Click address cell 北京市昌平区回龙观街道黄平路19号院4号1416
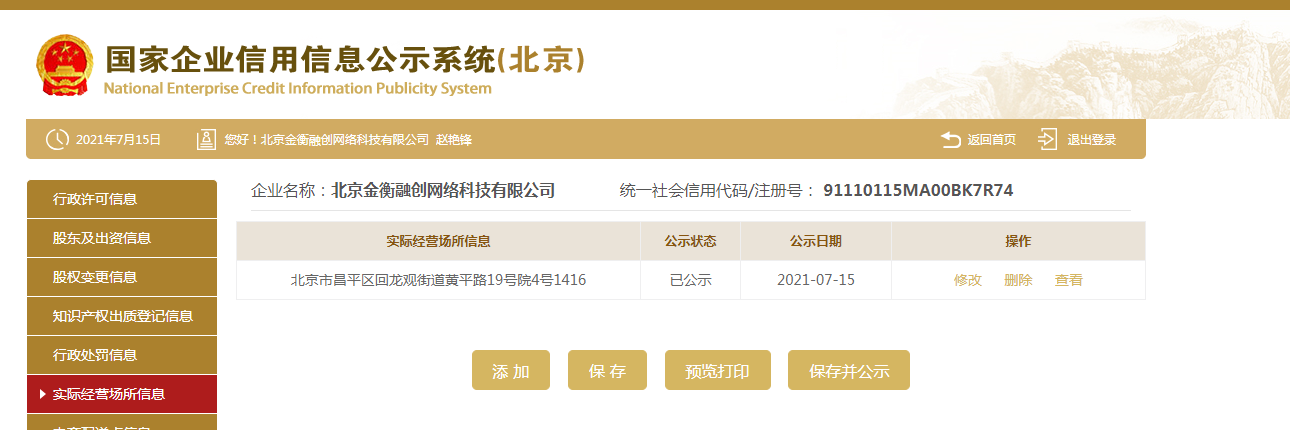 438,280
